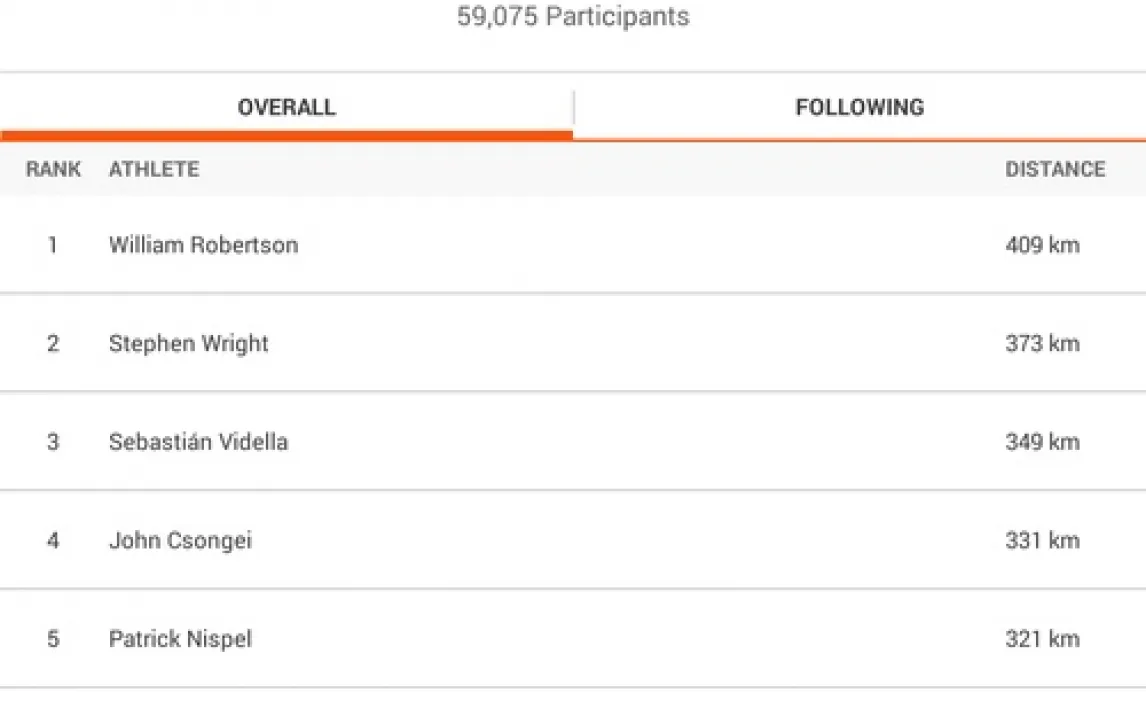Click the RANK column header
The width and height of the screenshot is (1146, 716).
click(x=54, y=169)
